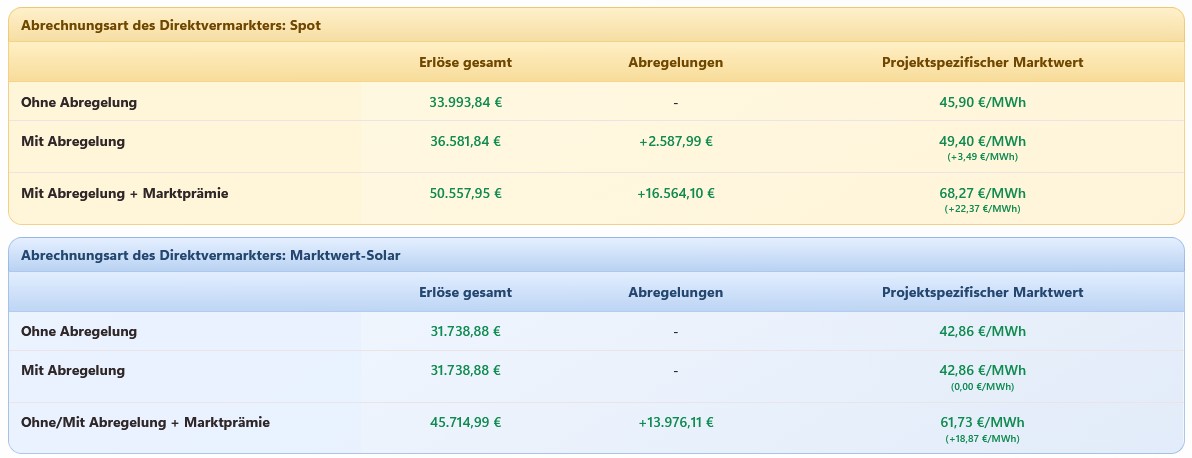Click the value 50.557,95 €
Screen dimensions: 1192x458
point(465,193)
